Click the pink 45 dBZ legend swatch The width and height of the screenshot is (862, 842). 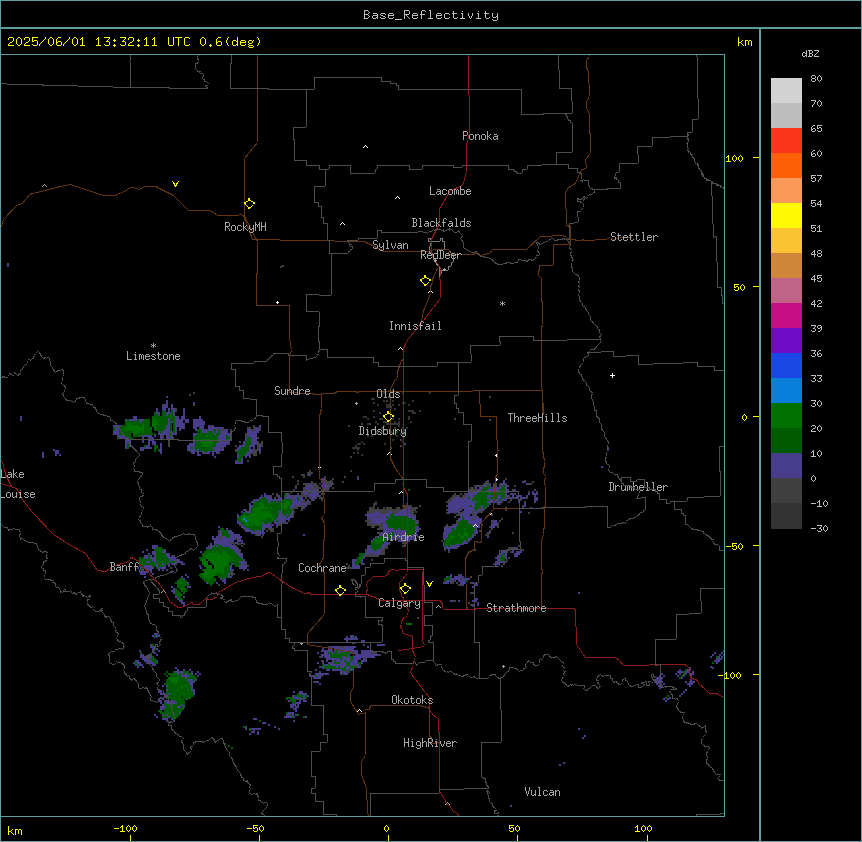[x=786, y=291]
